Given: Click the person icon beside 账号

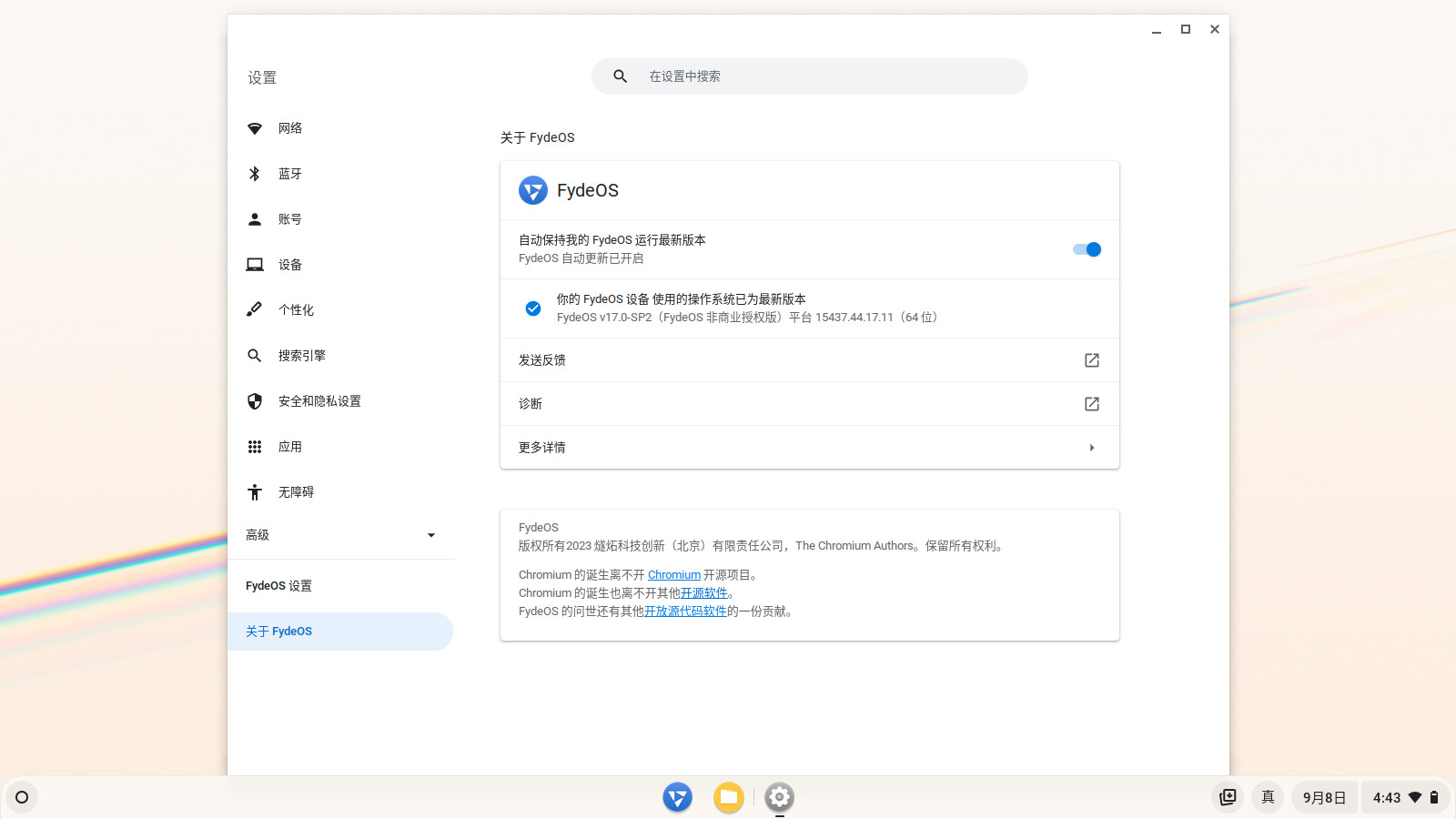Looking at the screenshot, I should click(x=255, y=219).
